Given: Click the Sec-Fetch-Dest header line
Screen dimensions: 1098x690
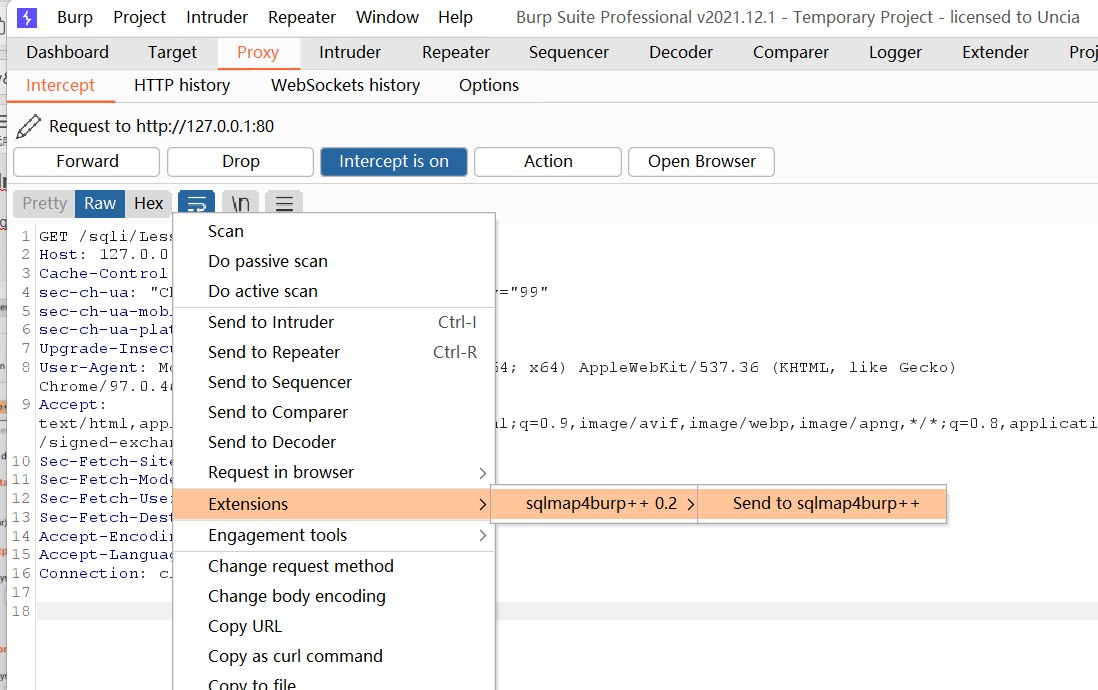Looking at the screenshot, I should [105, 518].
